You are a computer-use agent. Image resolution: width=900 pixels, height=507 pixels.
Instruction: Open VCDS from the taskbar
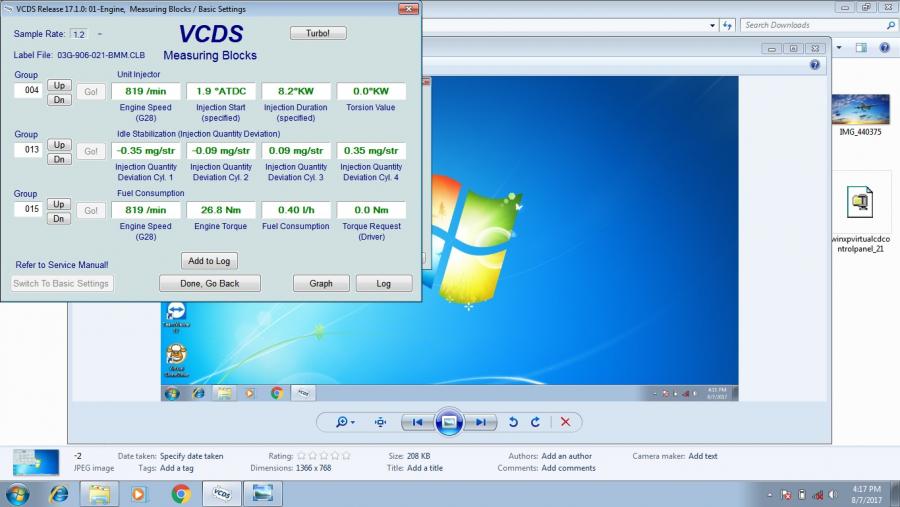(221, 494)
